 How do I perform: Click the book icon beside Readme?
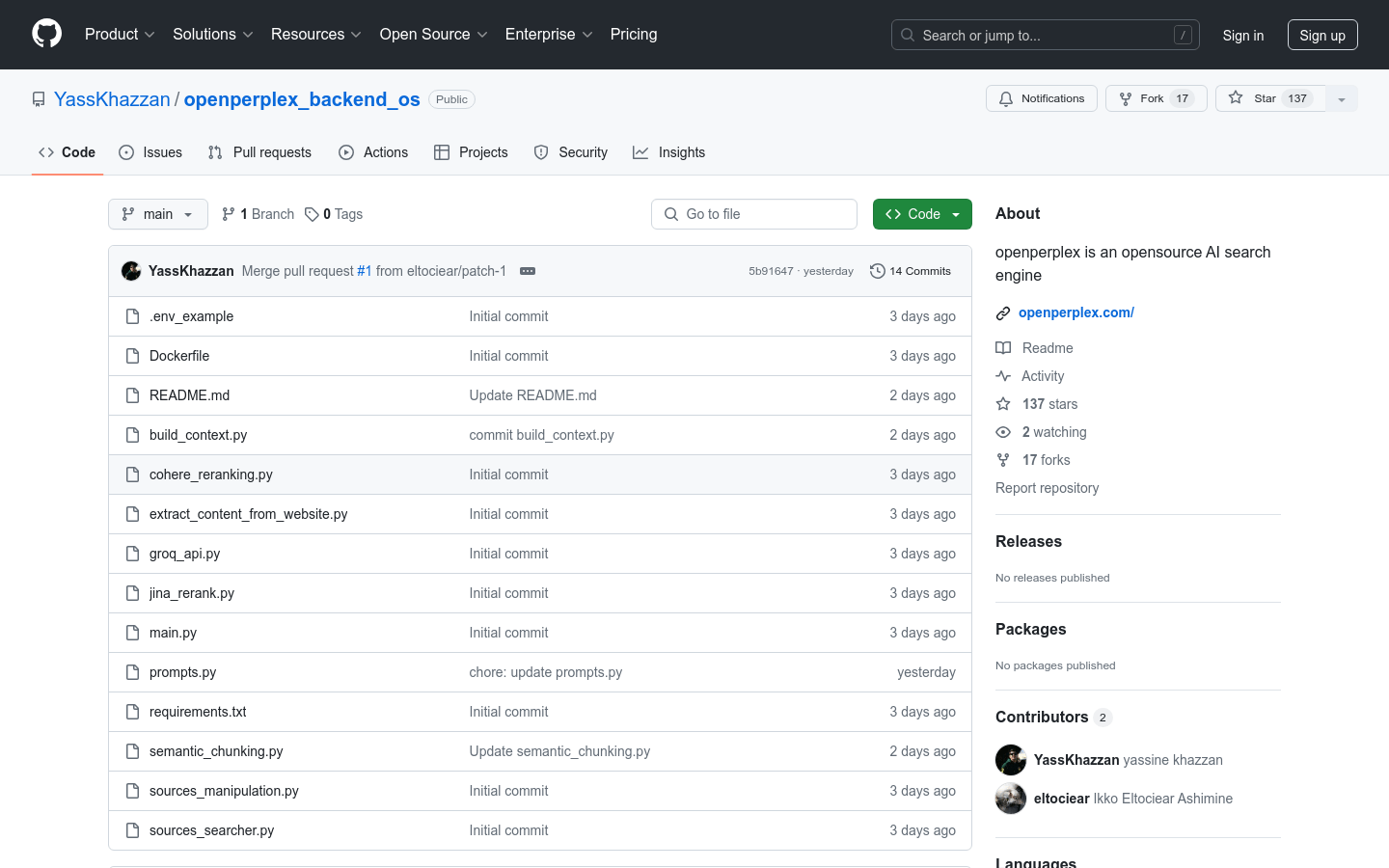pos(1003,348)
